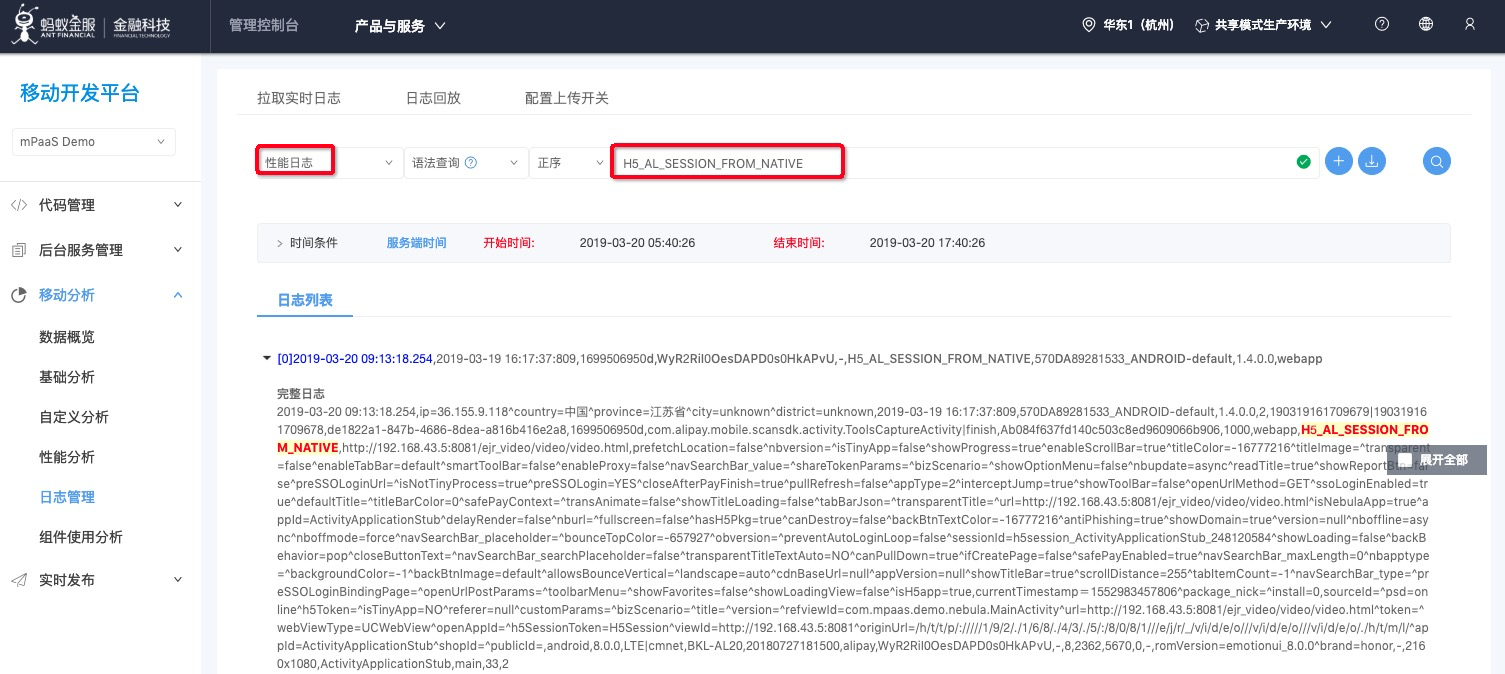Switch to the 日志回放 tab
The image size is (1505, 674).
tap(434, 97)
